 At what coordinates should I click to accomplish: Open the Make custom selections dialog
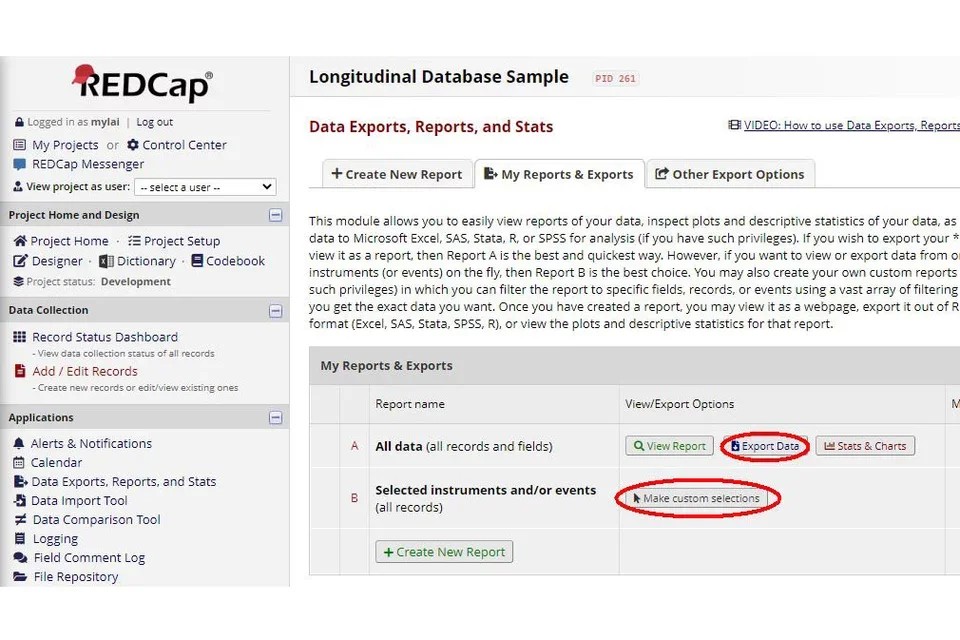[x=698, y=498]
